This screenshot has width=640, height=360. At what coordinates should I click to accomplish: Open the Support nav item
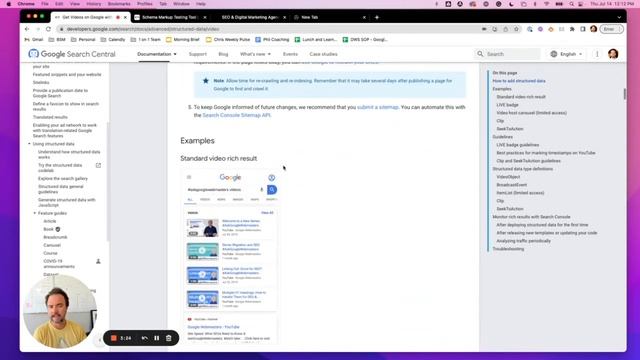pyautogui.click(x=198, y=54)
